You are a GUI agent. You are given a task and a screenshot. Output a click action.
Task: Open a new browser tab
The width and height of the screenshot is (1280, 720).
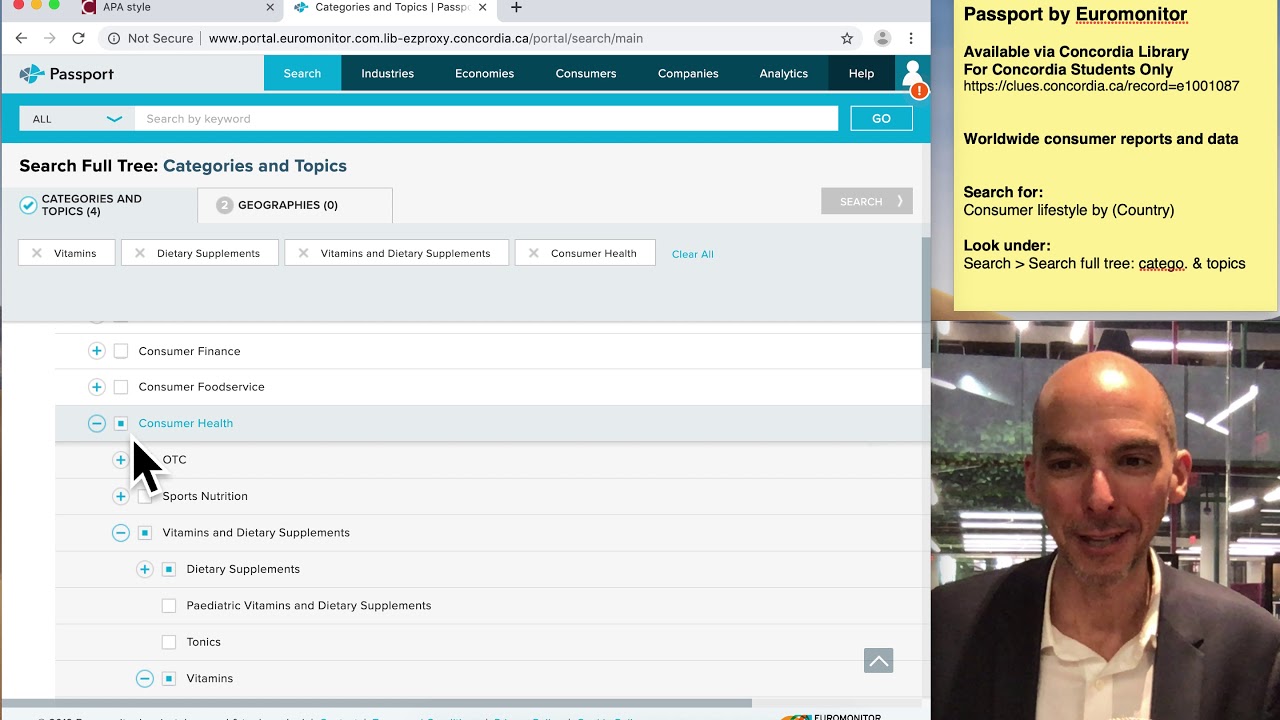pyautogui.click(x=516, y=7)
